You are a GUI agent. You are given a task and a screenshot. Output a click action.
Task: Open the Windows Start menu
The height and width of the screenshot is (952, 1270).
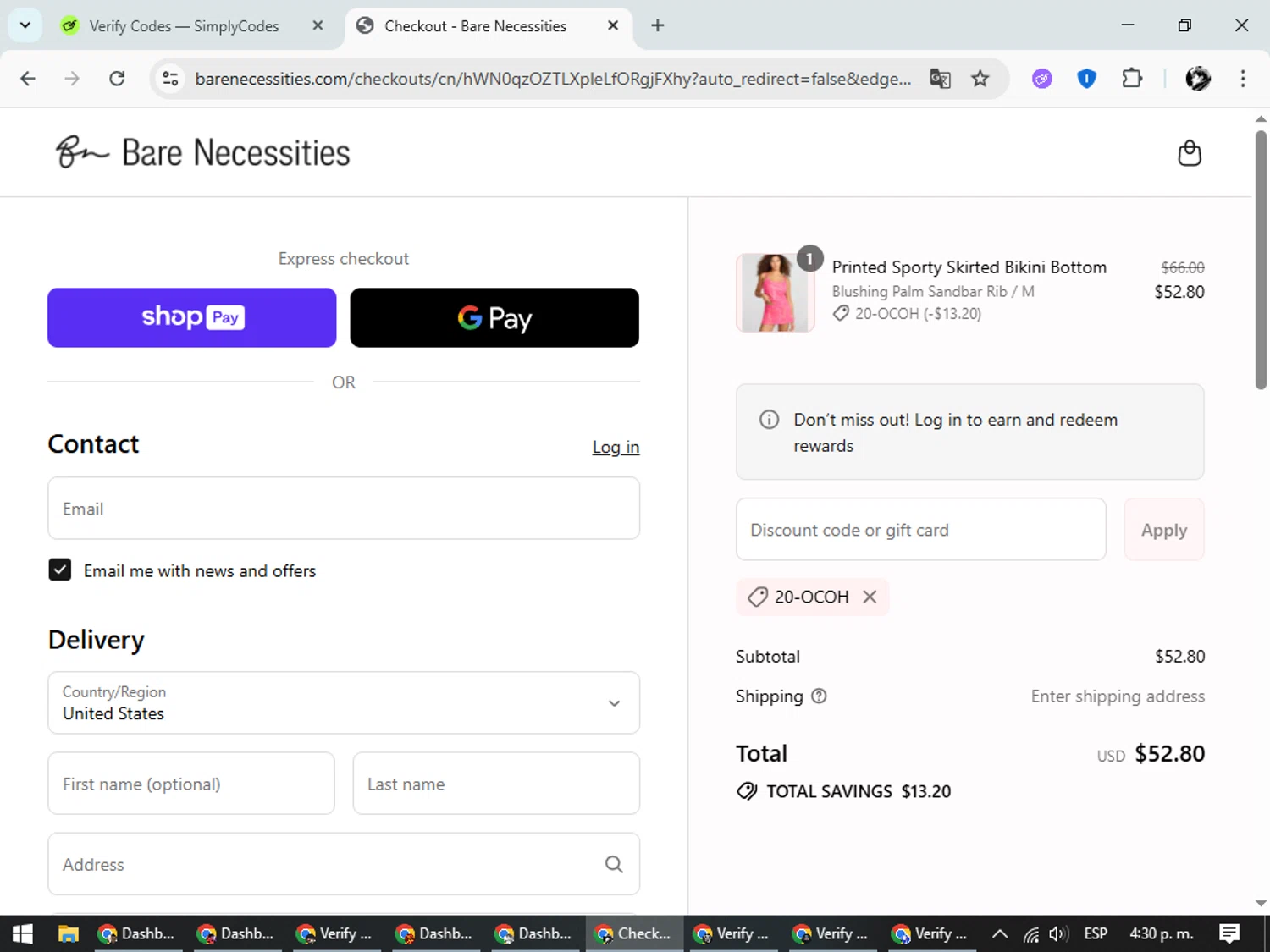[x=23, y=933]
